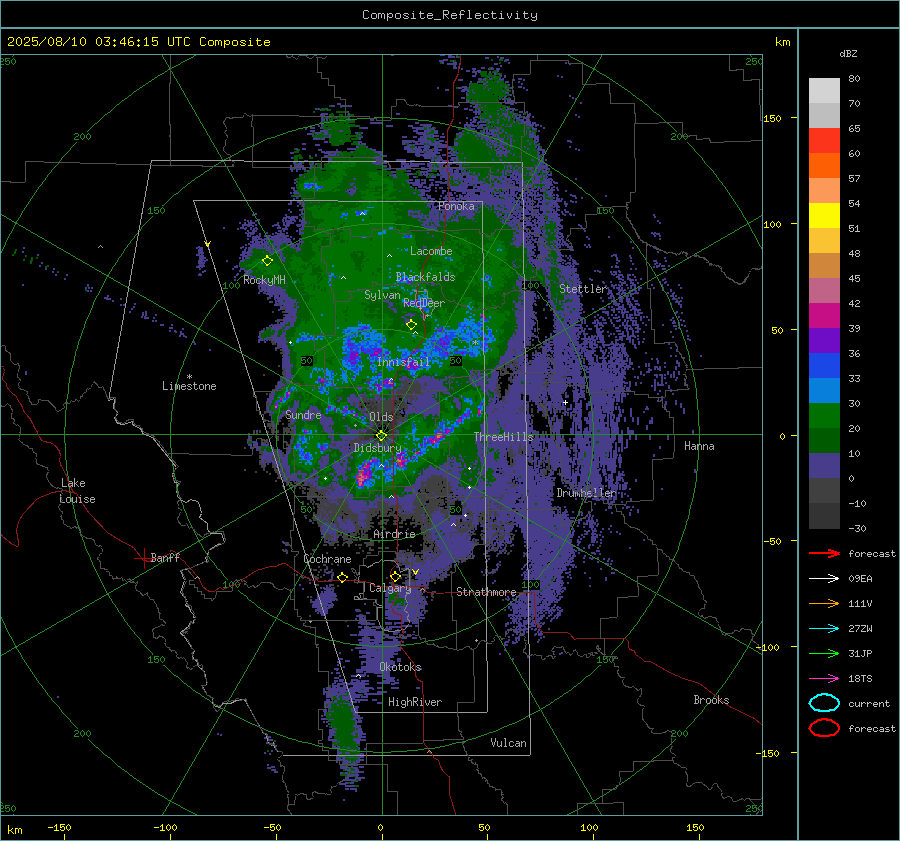This screenshot has height=841, width=900.
Task: Select the 42 dBZ pink color swatch
Action: click(824, 290)
